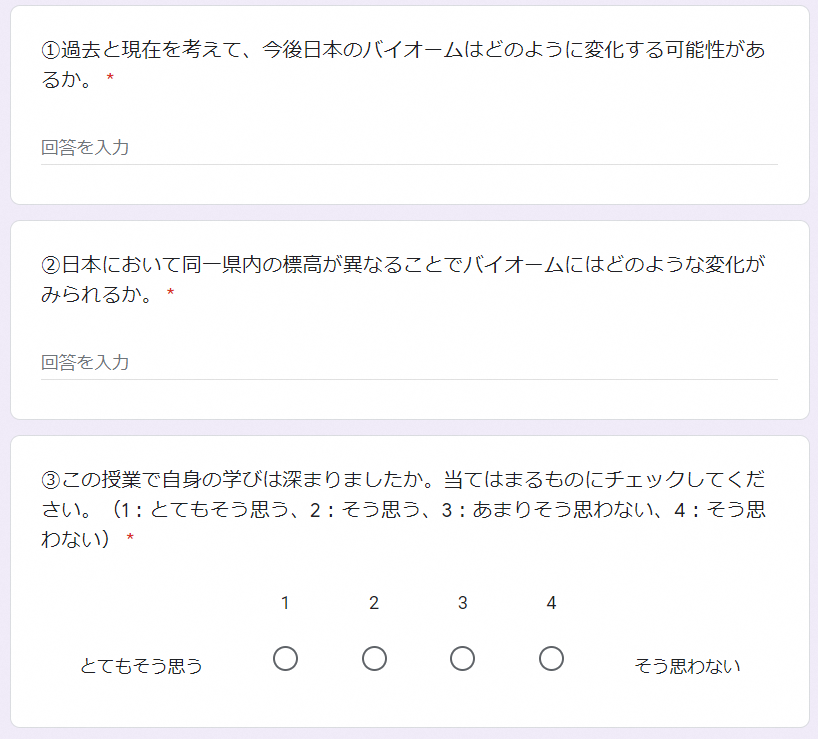
Task: Click the number 2 label above the scale
Action: tap(374, 603)
